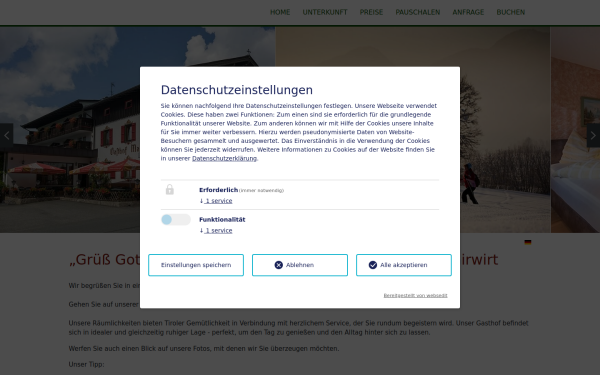Open Bereitgestellt von websedit link
Image resolution: width=600 pixels, height=375 pixels.
coord(415,295)
